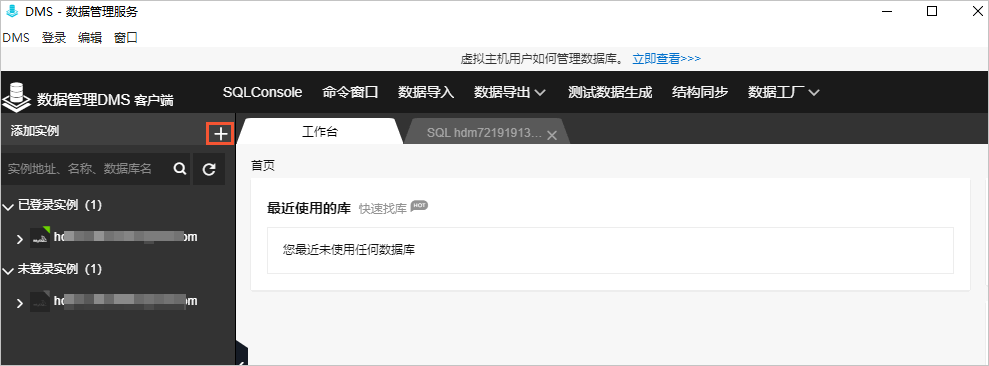The height and width of the screenshot is (366, 989).
Task: Click the DMS app icon in title bar
Action: (11, 11)
